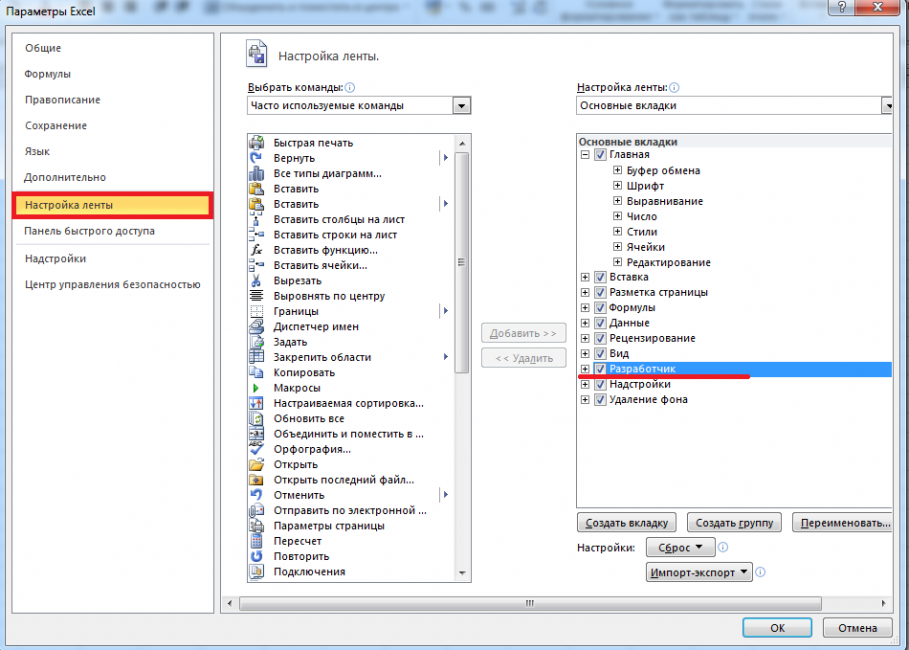909x650 pixels.
Task: Click the 'Диспетчер имен' icon
Action: pyautogui.click(x=256, y=326)
